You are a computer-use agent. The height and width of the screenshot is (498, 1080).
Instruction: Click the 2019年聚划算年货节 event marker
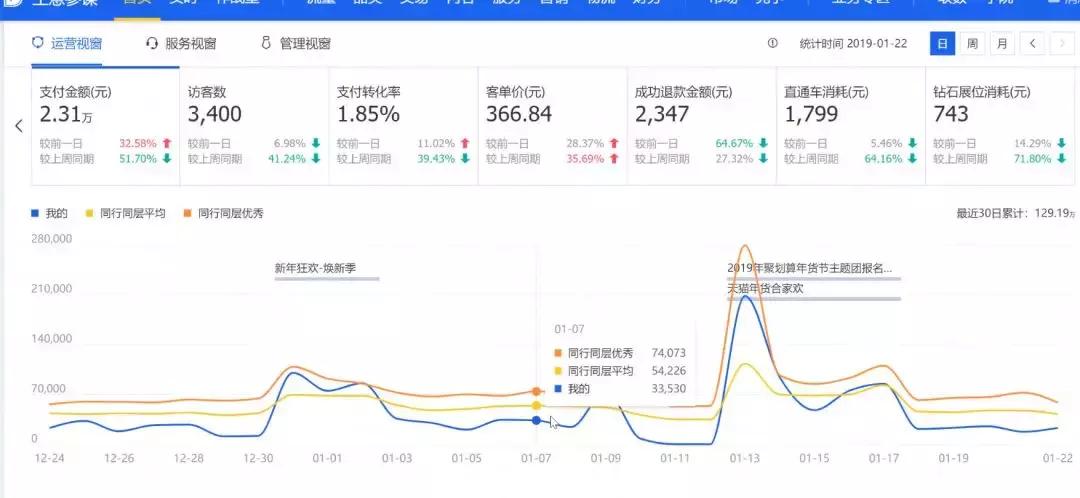(x=813, y=269)
